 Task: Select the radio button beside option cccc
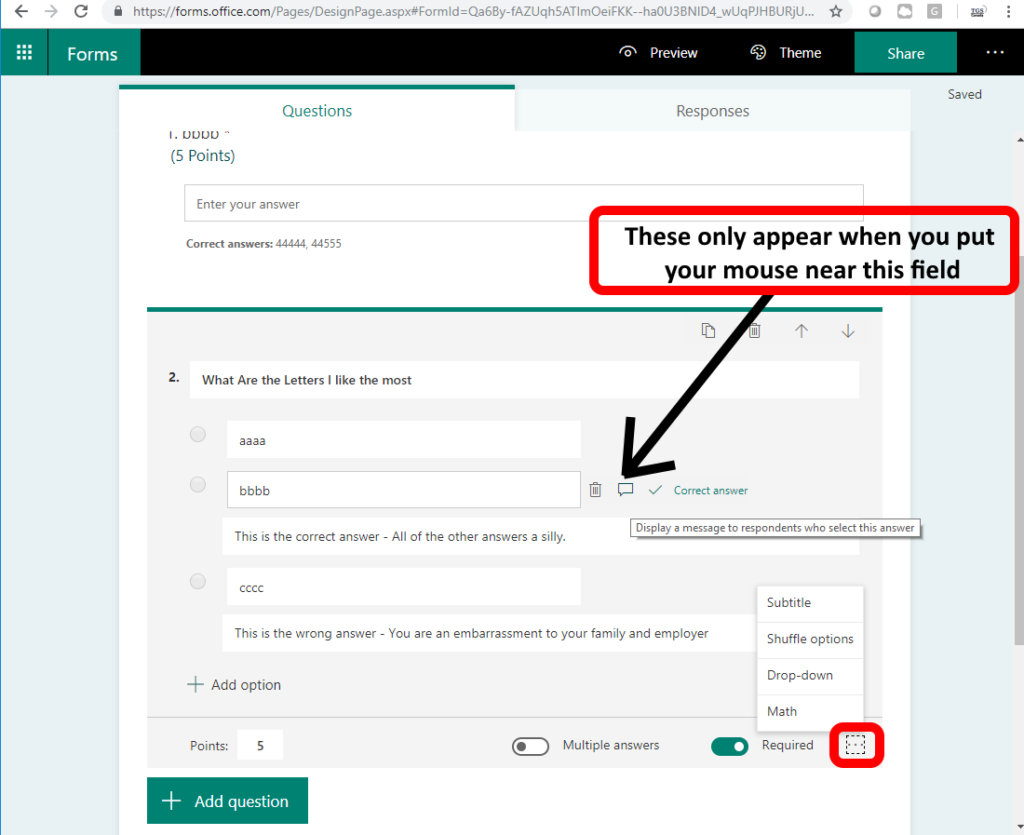197,581
